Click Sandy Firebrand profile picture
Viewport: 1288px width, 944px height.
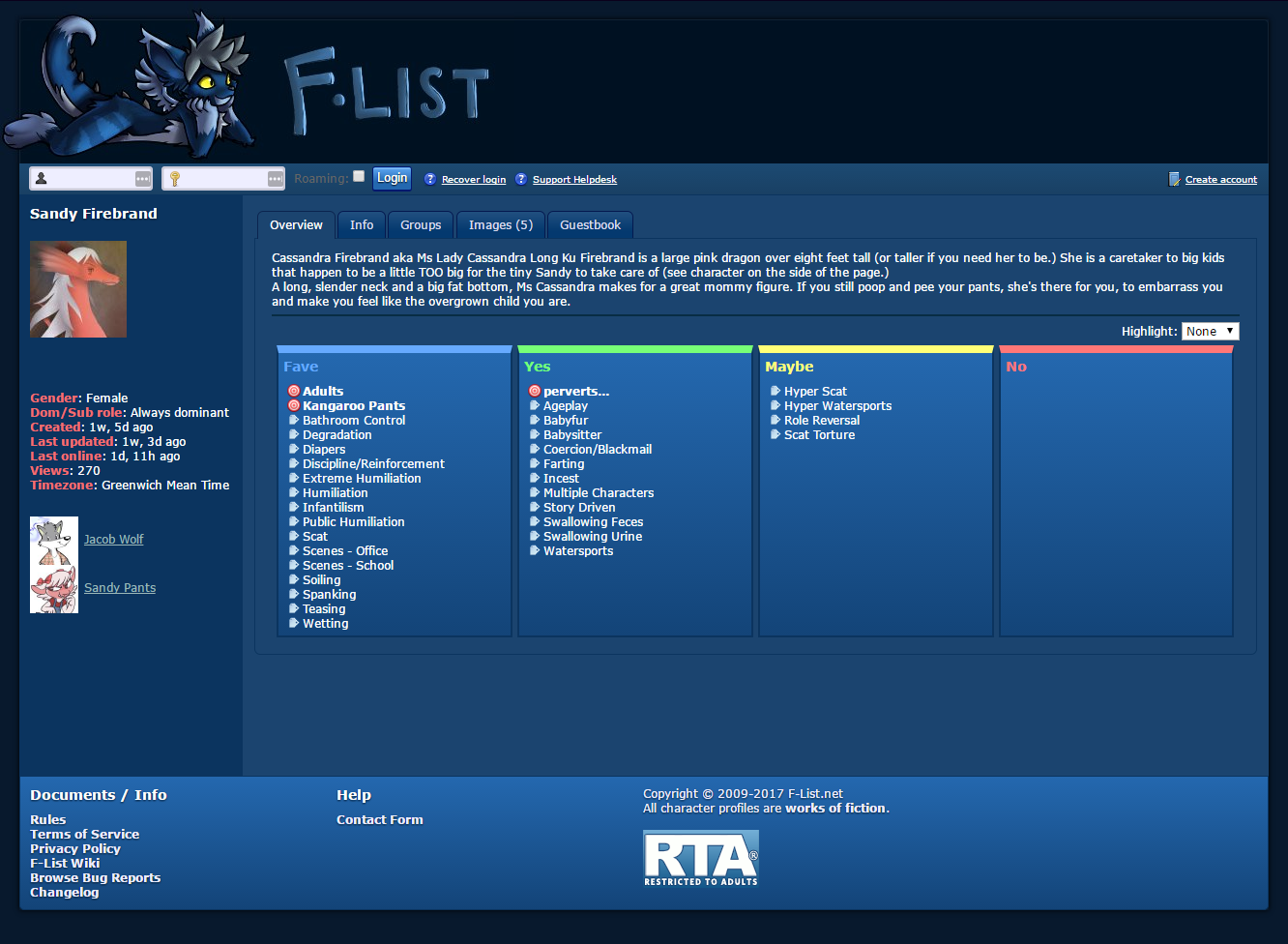coord(78,289)
